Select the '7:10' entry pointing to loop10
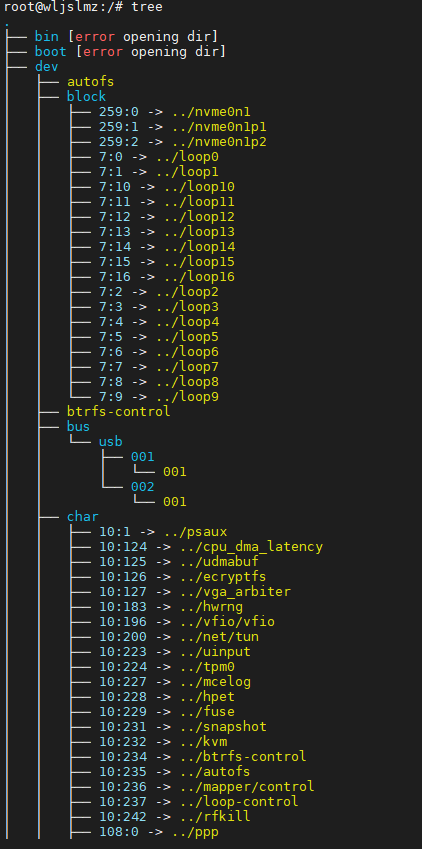Screen dimensions: 422x849 [x=115, y=187]
